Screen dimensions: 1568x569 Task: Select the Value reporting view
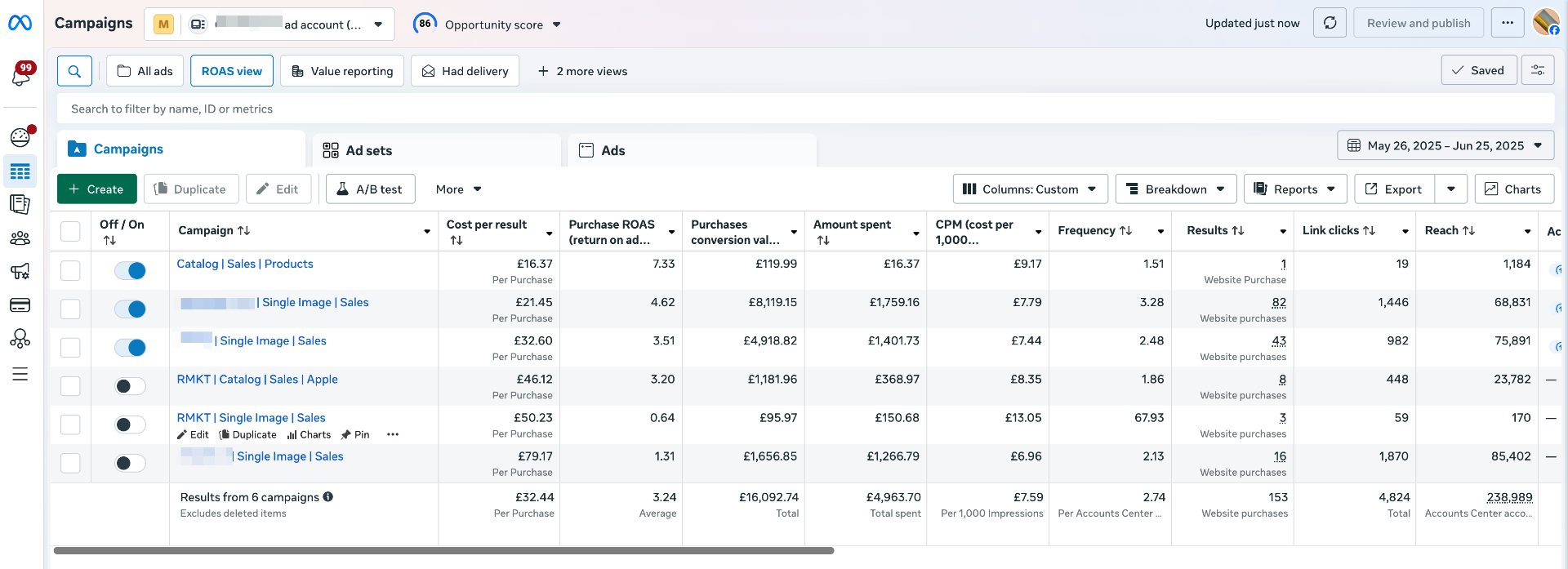click(342, 71)
